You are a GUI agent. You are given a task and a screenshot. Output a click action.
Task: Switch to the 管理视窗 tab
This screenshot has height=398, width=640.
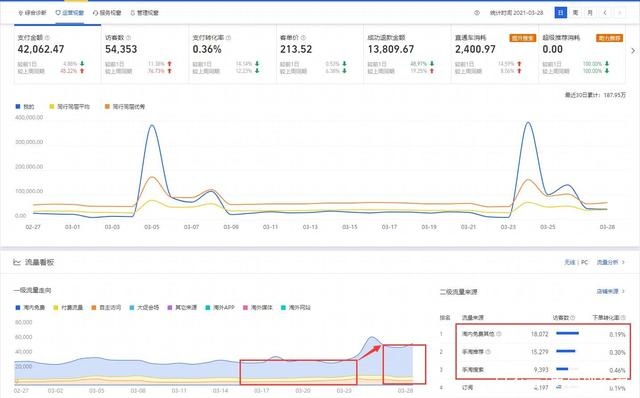tap(144, 13)
